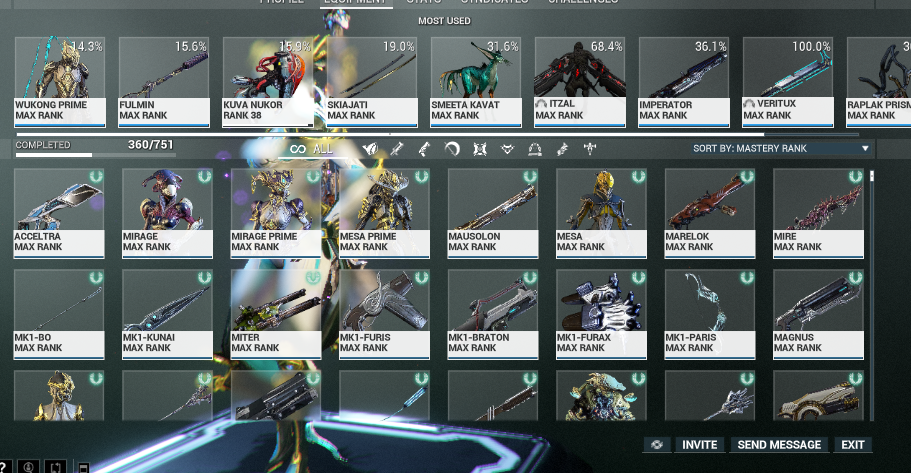Click the Invite button

pos(700,445)
